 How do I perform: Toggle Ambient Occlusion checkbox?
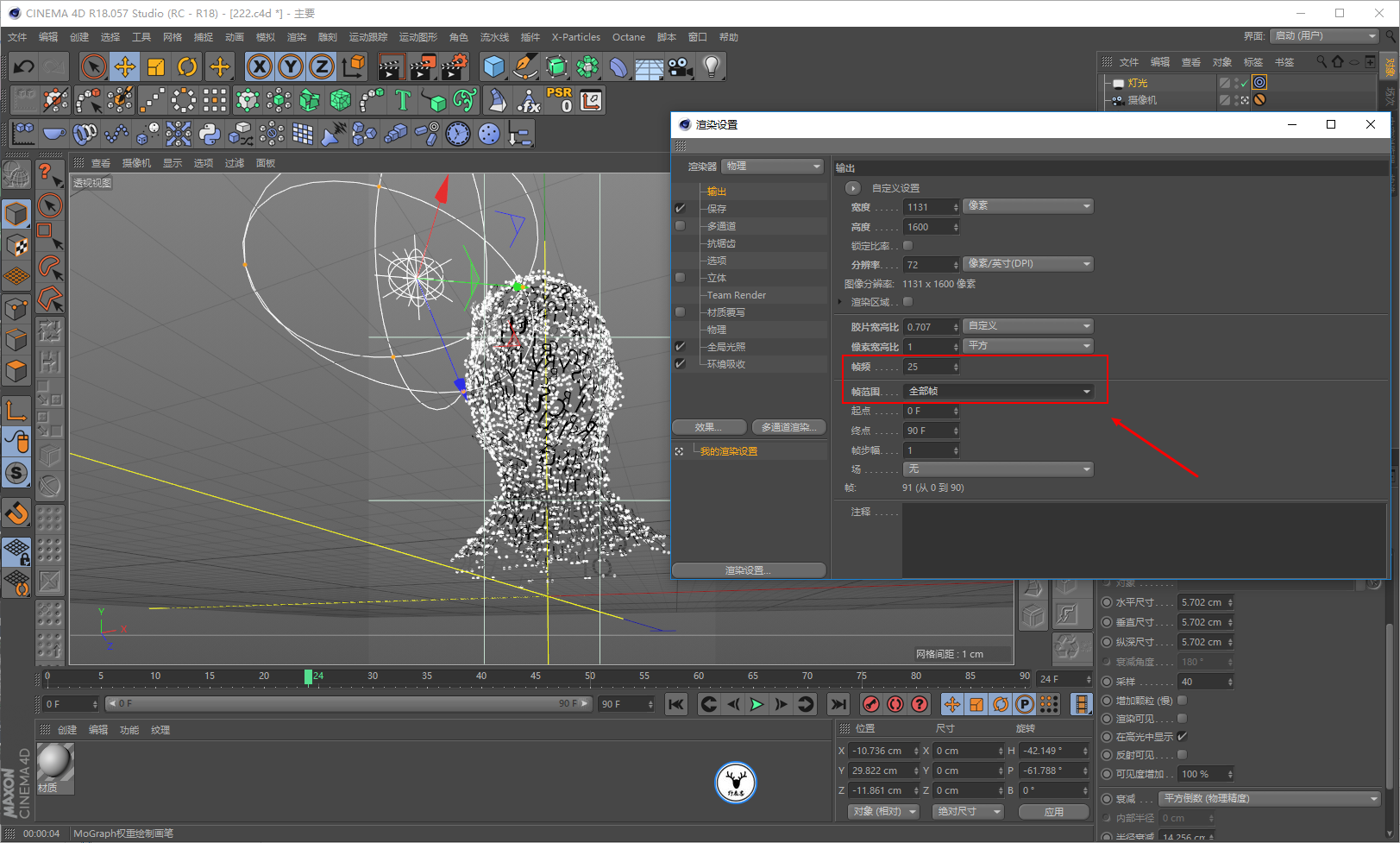pyautogui.click(x=680, y=364)
